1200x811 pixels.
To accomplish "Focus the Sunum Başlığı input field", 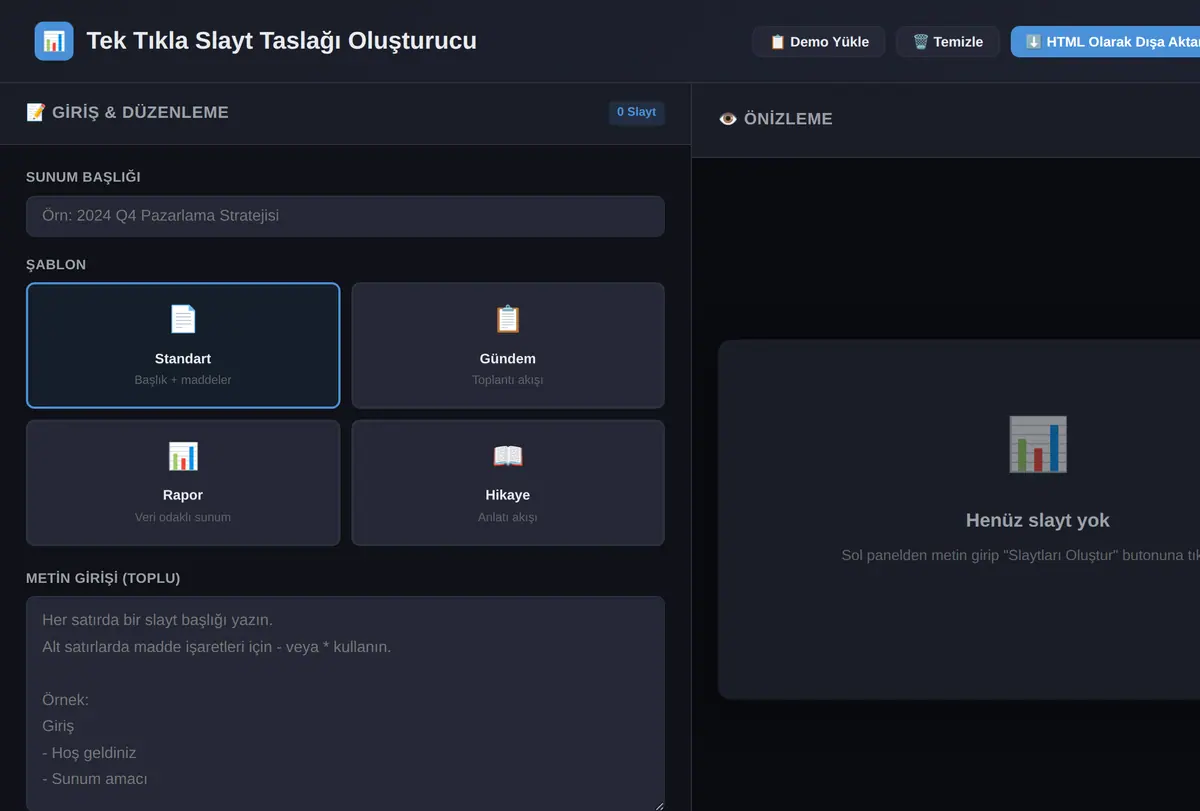I will pyautogui.click(x=345, y=216).
